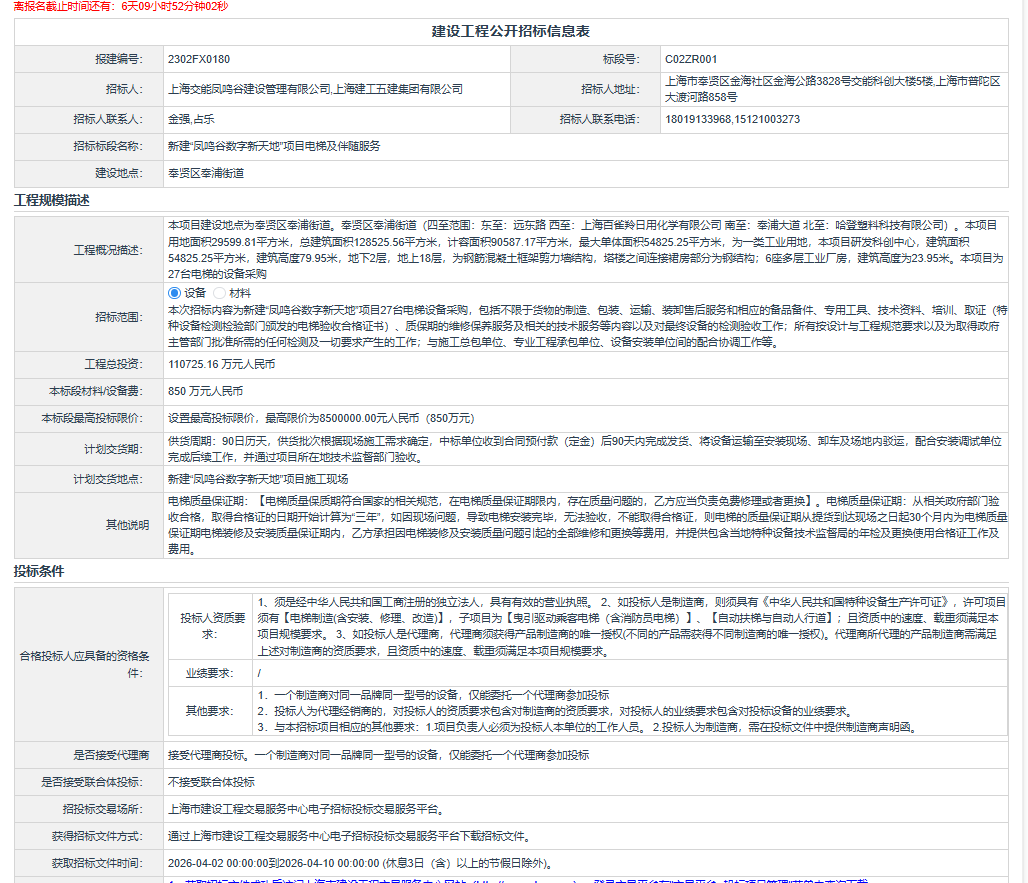Click the 获取招标文件时间 date range
The width and height of the screenshot is (1028, 883).
pos(360,863)
